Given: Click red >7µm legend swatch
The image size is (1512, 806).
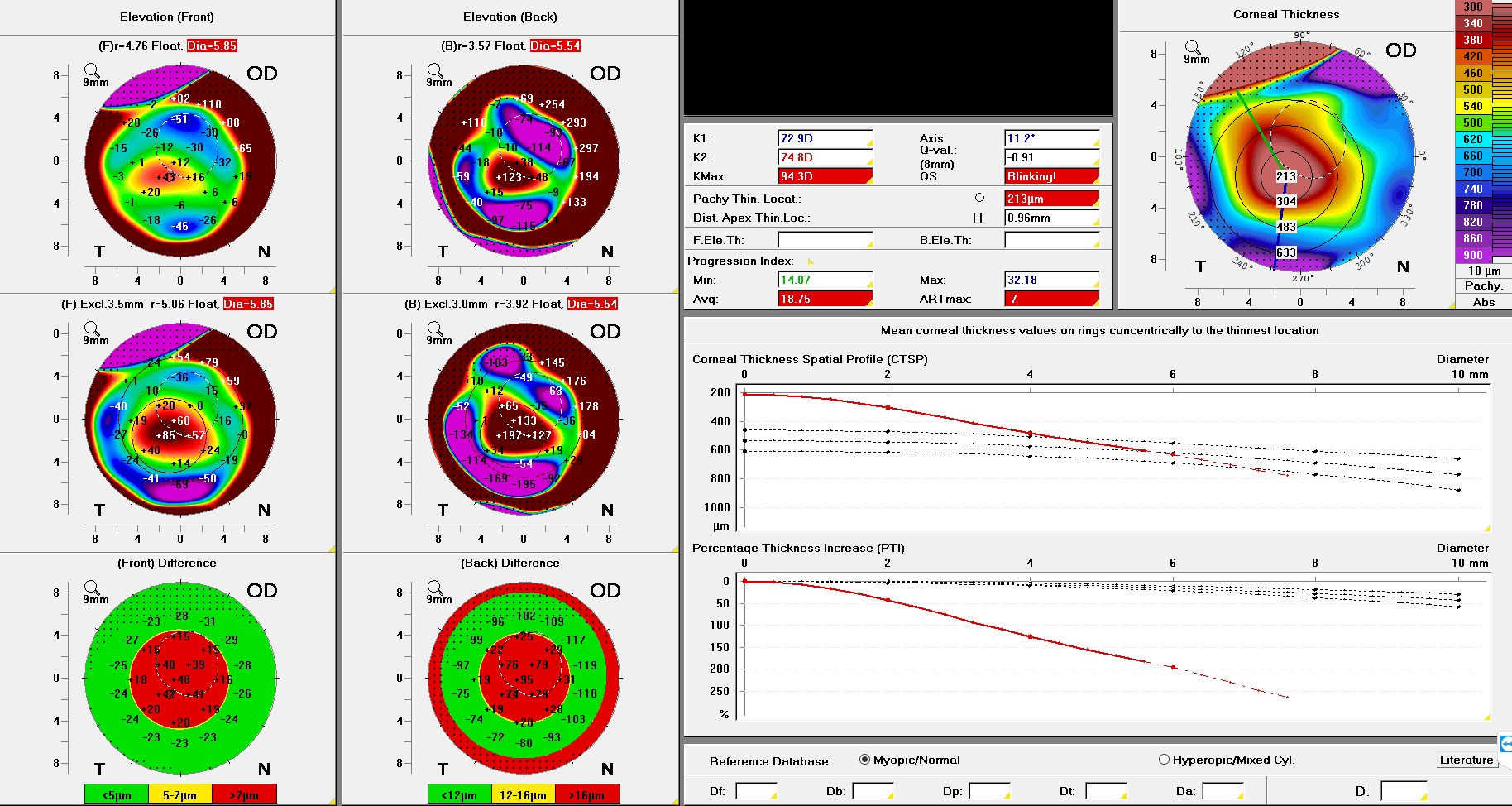Looking at the screenshot, I should point(244,794).
